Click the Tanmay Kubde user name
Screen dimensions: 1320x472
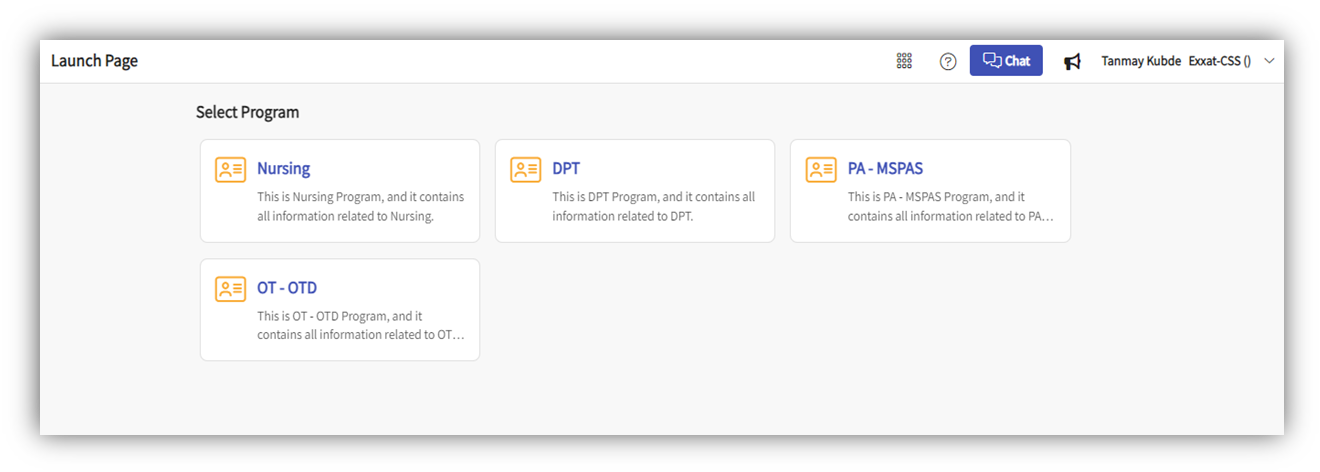(x=1141, y=61)
